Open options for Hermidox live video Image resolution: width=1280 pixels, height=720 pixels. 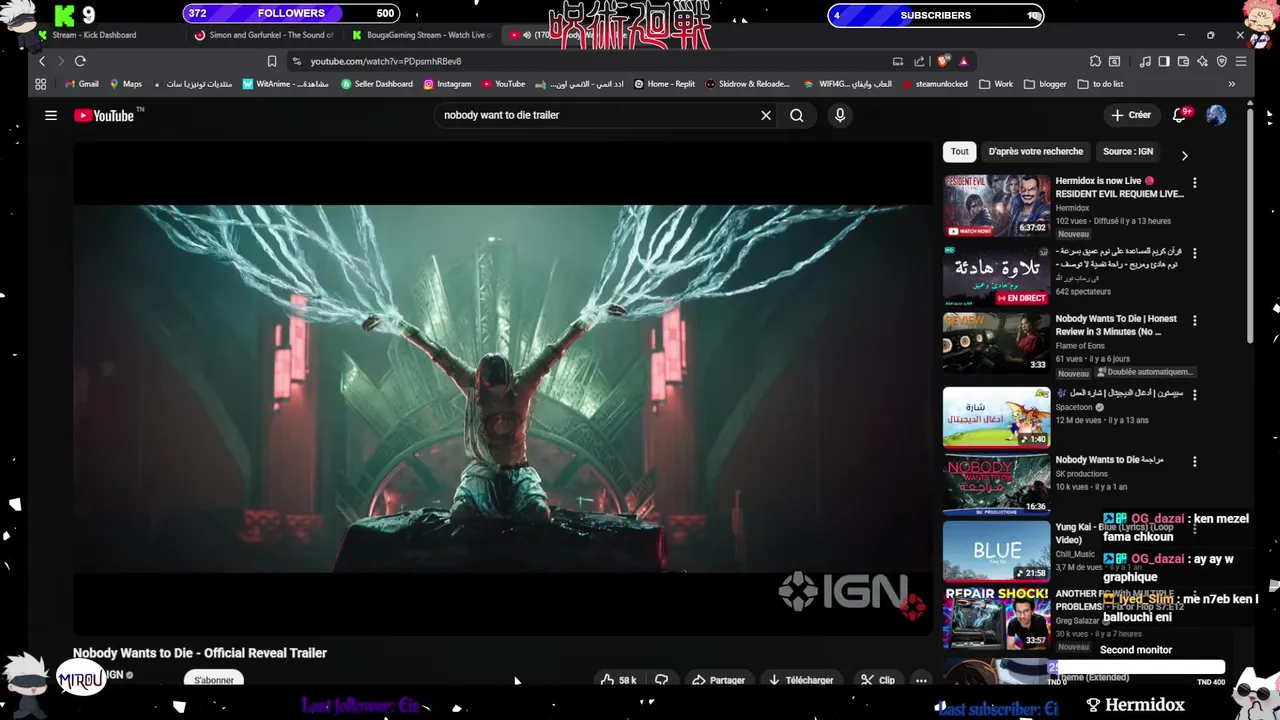click(x=1194, y=183)
